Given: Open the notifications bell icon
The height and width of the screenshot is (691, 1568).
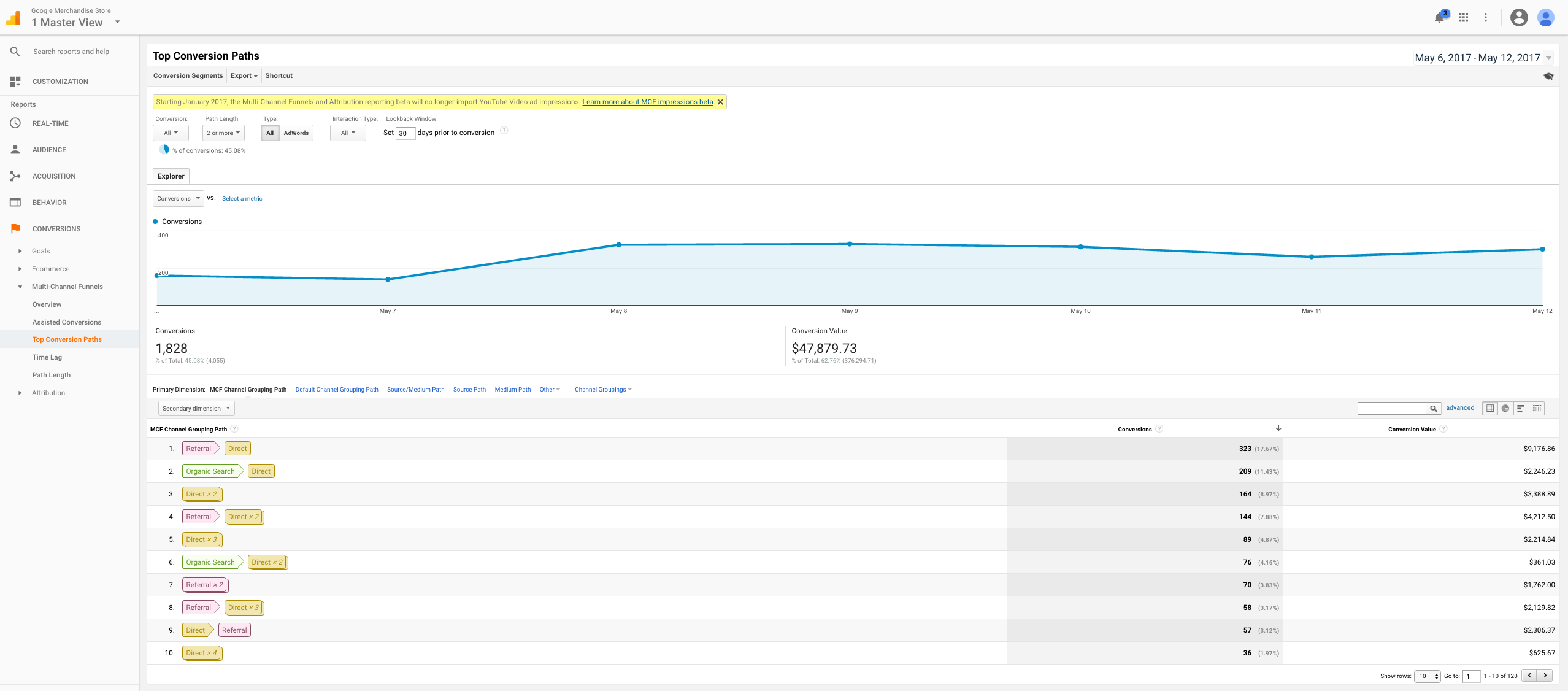Looking at the screenshot, I should click(x=1439, y=18).
